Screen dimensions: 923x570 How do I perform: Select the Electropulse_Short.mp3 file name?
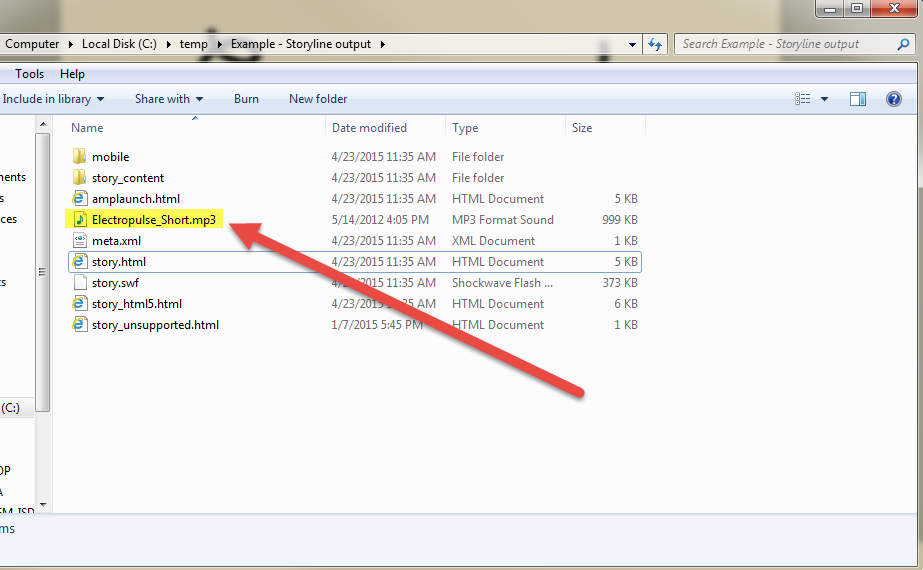(x=154, y=220)
